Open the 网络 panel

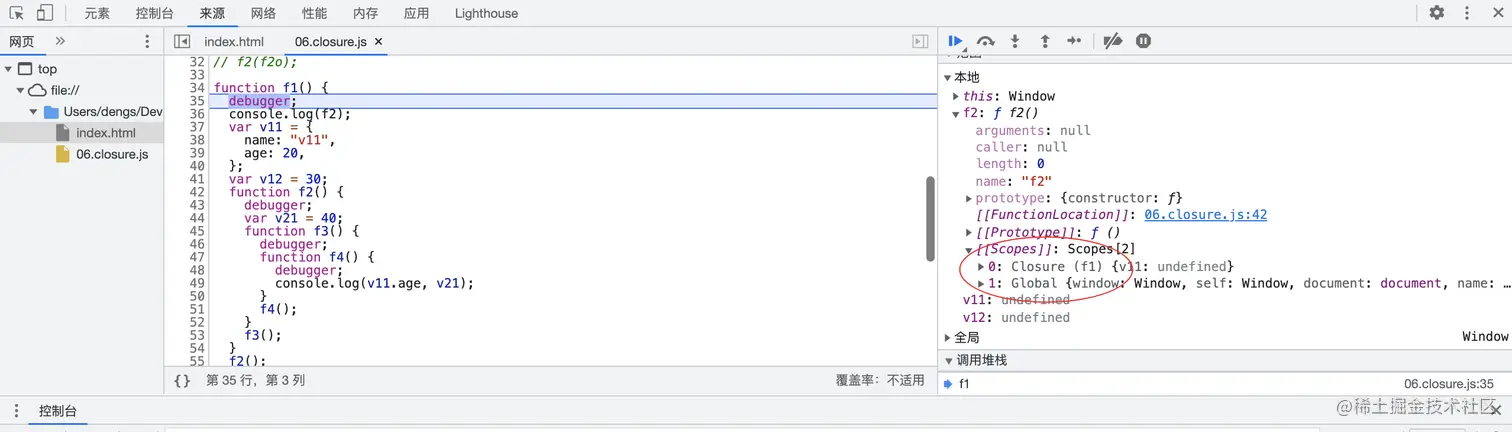[263, 13]
